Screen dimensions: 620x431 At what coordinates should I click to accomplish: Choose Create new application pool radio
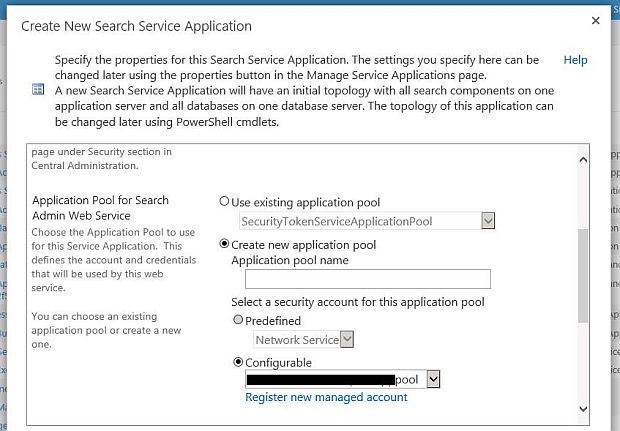224,244
